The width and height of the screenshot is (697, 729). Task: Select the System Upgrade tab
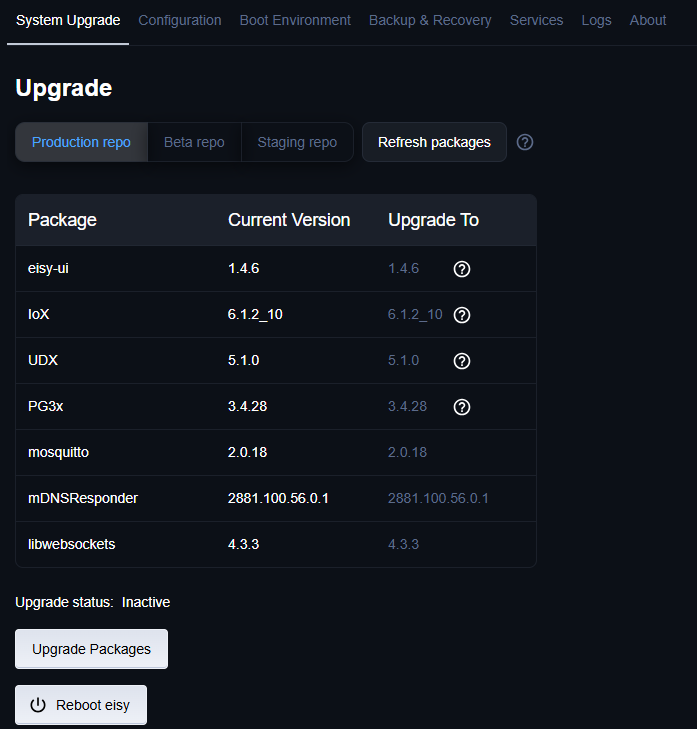tap(68, 20)
